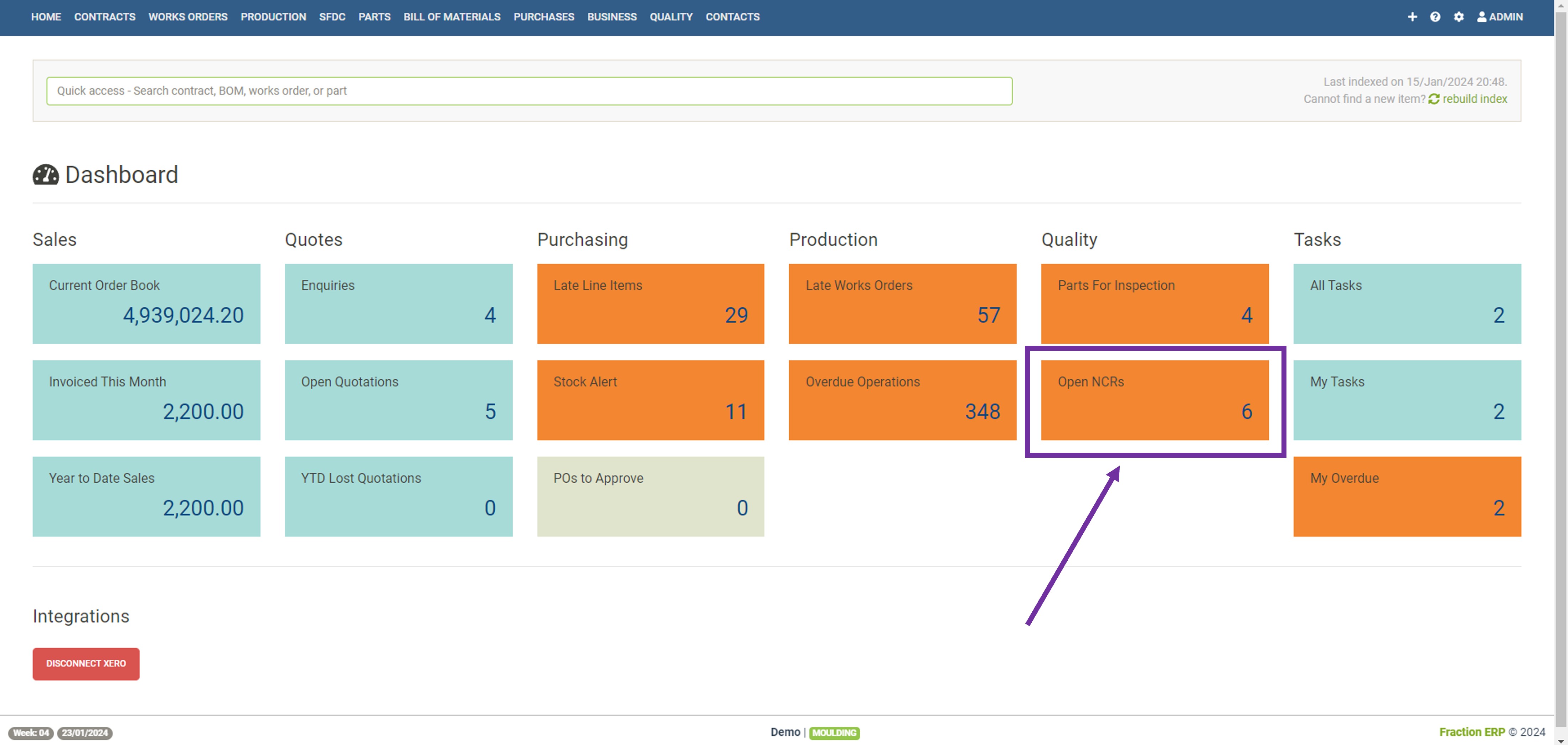1568x745 pixels.
Task: Click the rebuild index refresh icon
Action: [1434, 99]
